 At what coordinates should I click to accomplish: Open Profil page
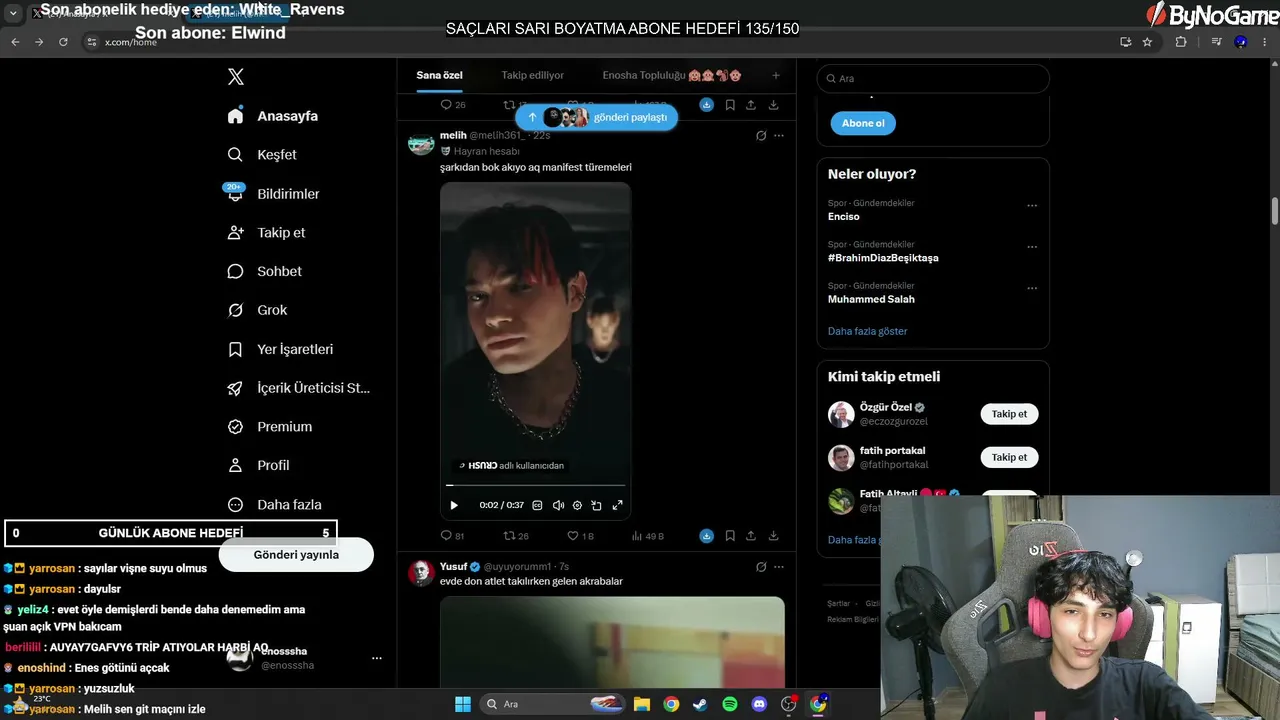258,465
